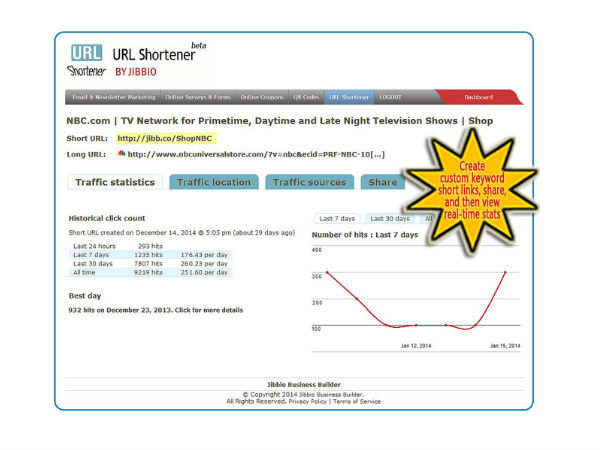This screenshot has width=600, height=450.
Task: Show Last 30 days chart range
Action: (x=389, y=218)
